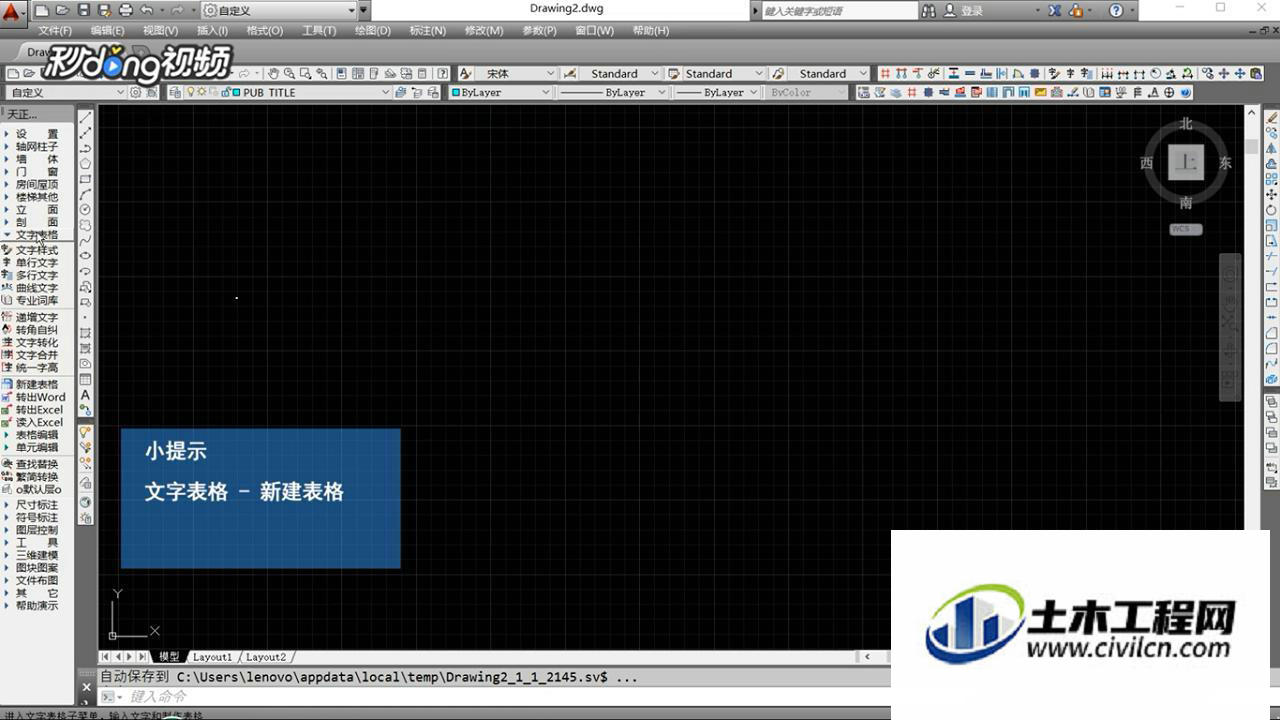Click the workspace settings gear icon
This screenshot has width=1280, height=720.
click(x=136, y=92)
